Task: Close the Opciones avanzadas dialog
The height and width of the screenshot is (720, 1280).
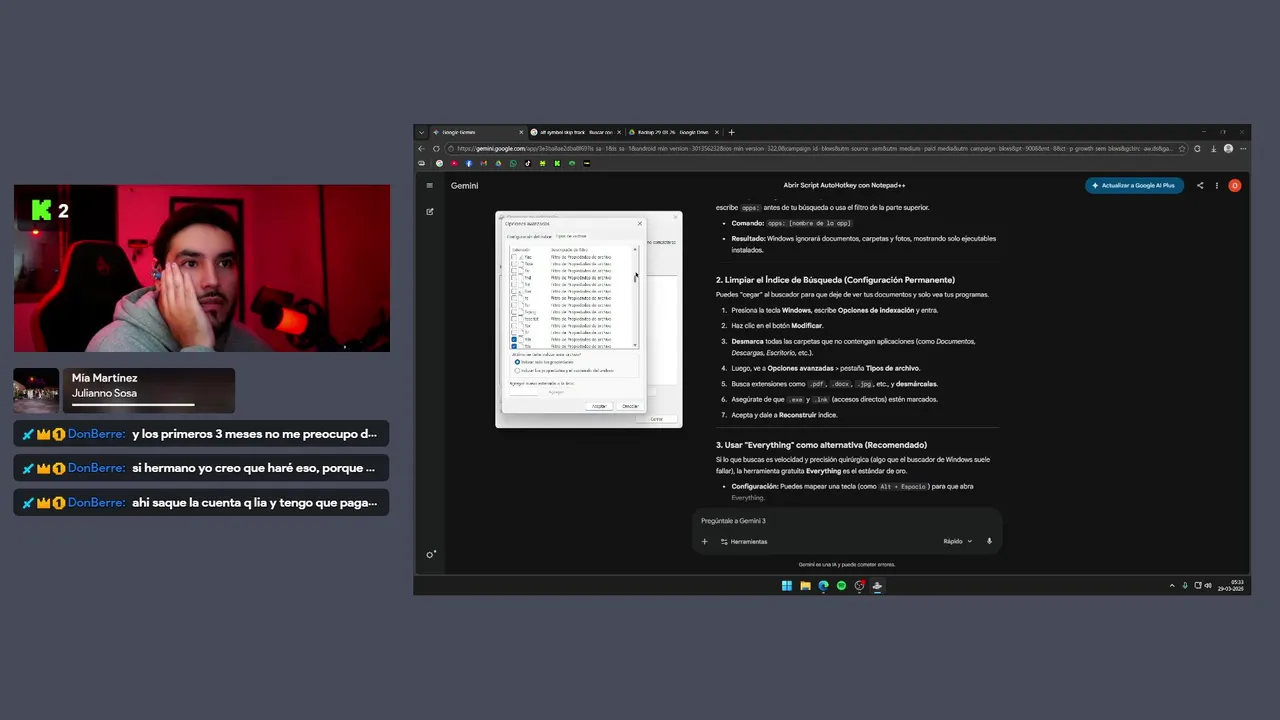Action: tap(640, 224)
